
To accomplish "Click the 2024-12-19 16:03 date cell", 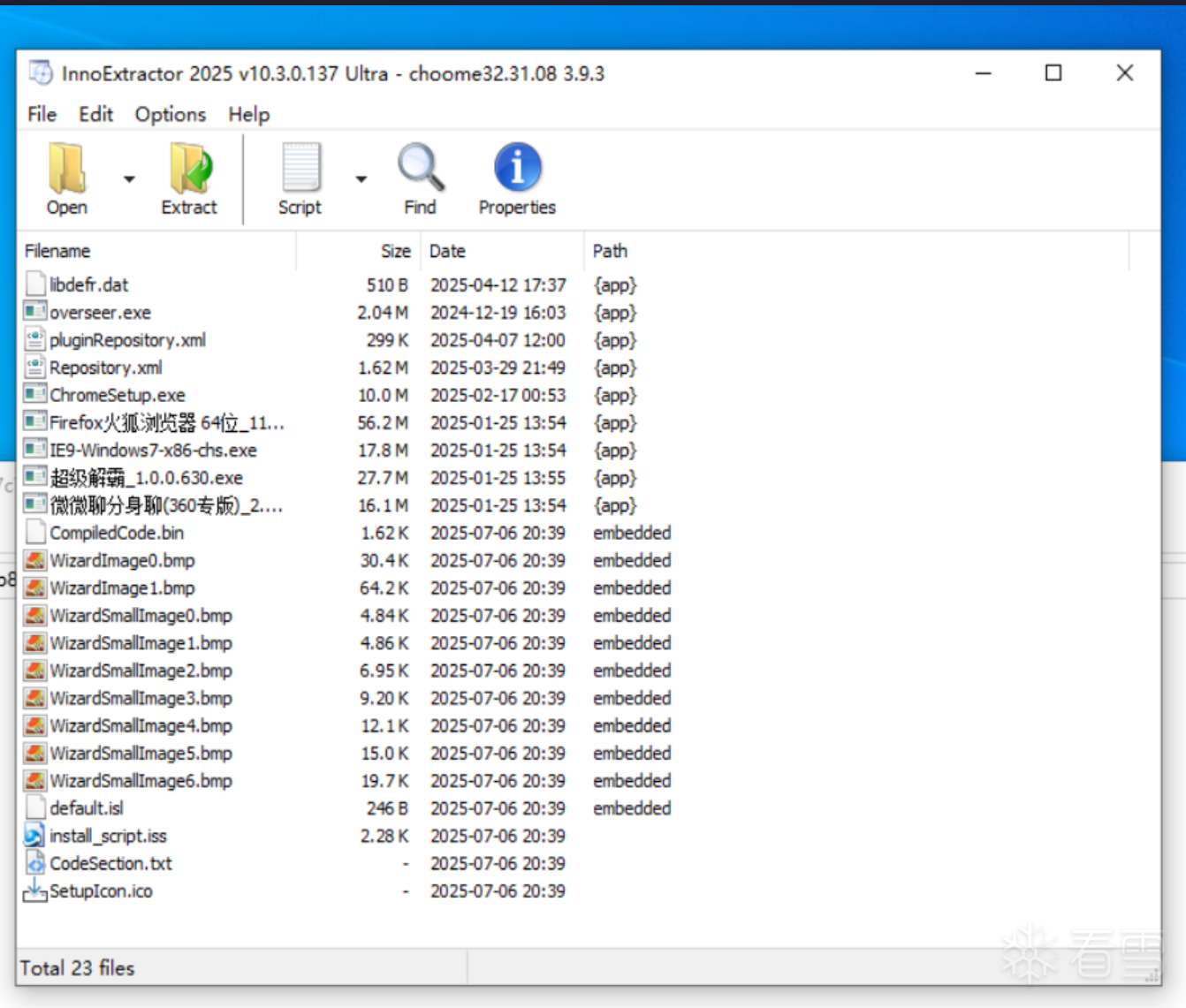I will tap(498, 313).
